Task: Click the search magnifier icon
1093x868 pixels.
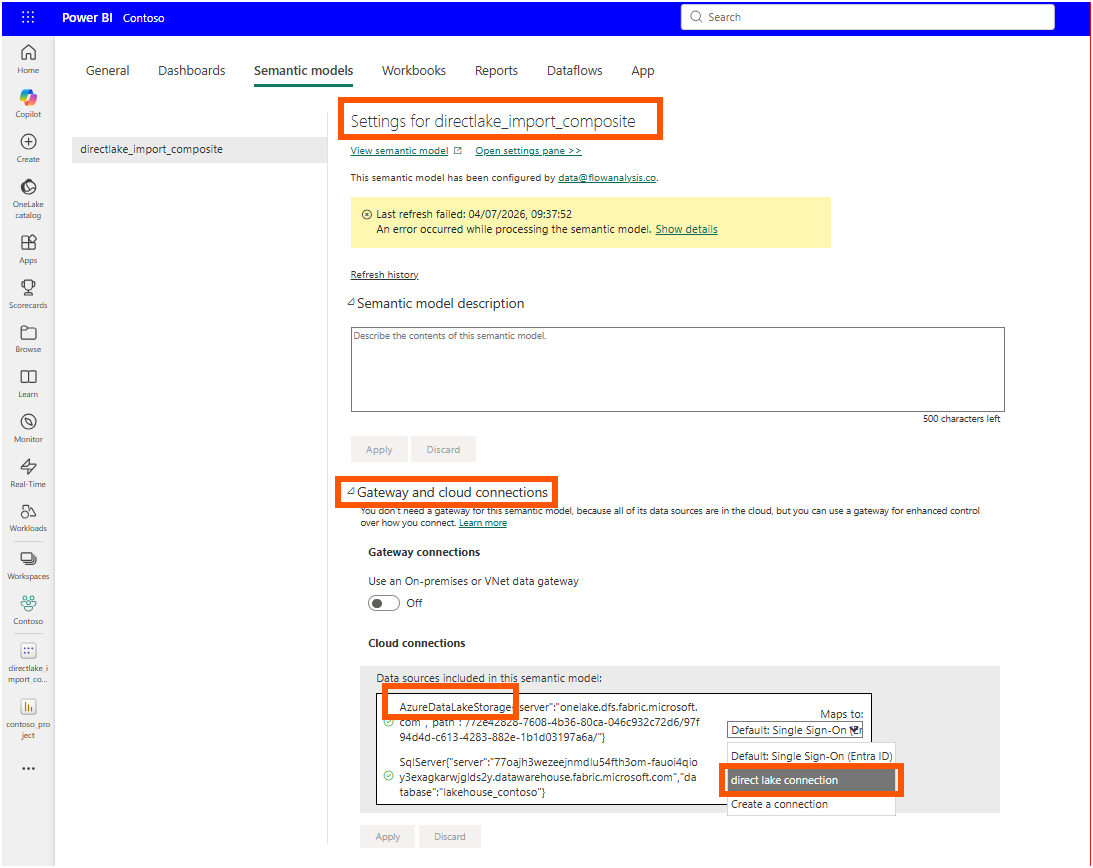Action: 696,17
